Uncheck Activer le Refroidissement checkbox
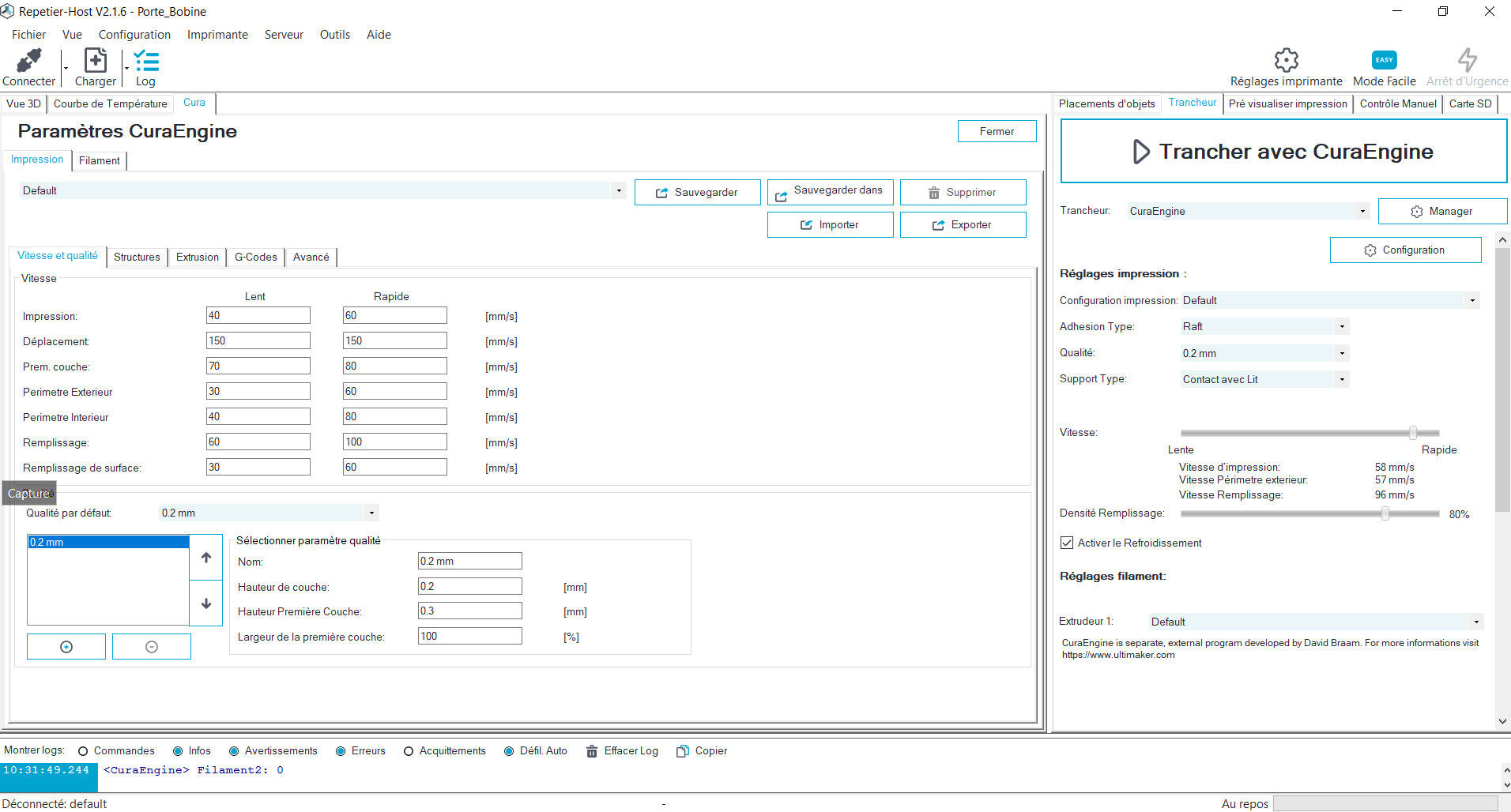The image size is (1511, 812). (1067, 543)
